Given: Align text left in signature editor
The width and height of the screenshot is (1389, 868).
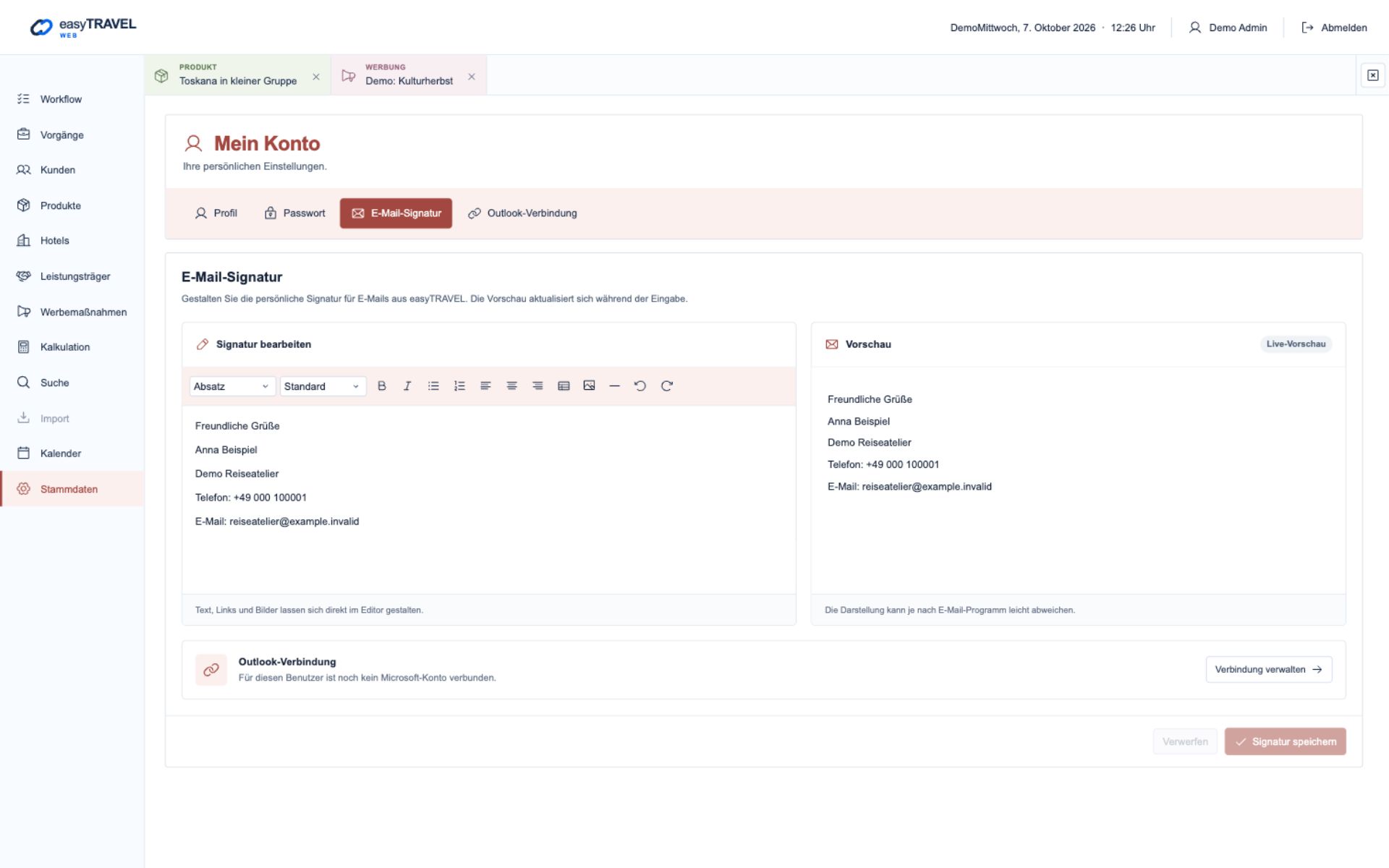Looking at the screenshot, I should tap(485, 386).
